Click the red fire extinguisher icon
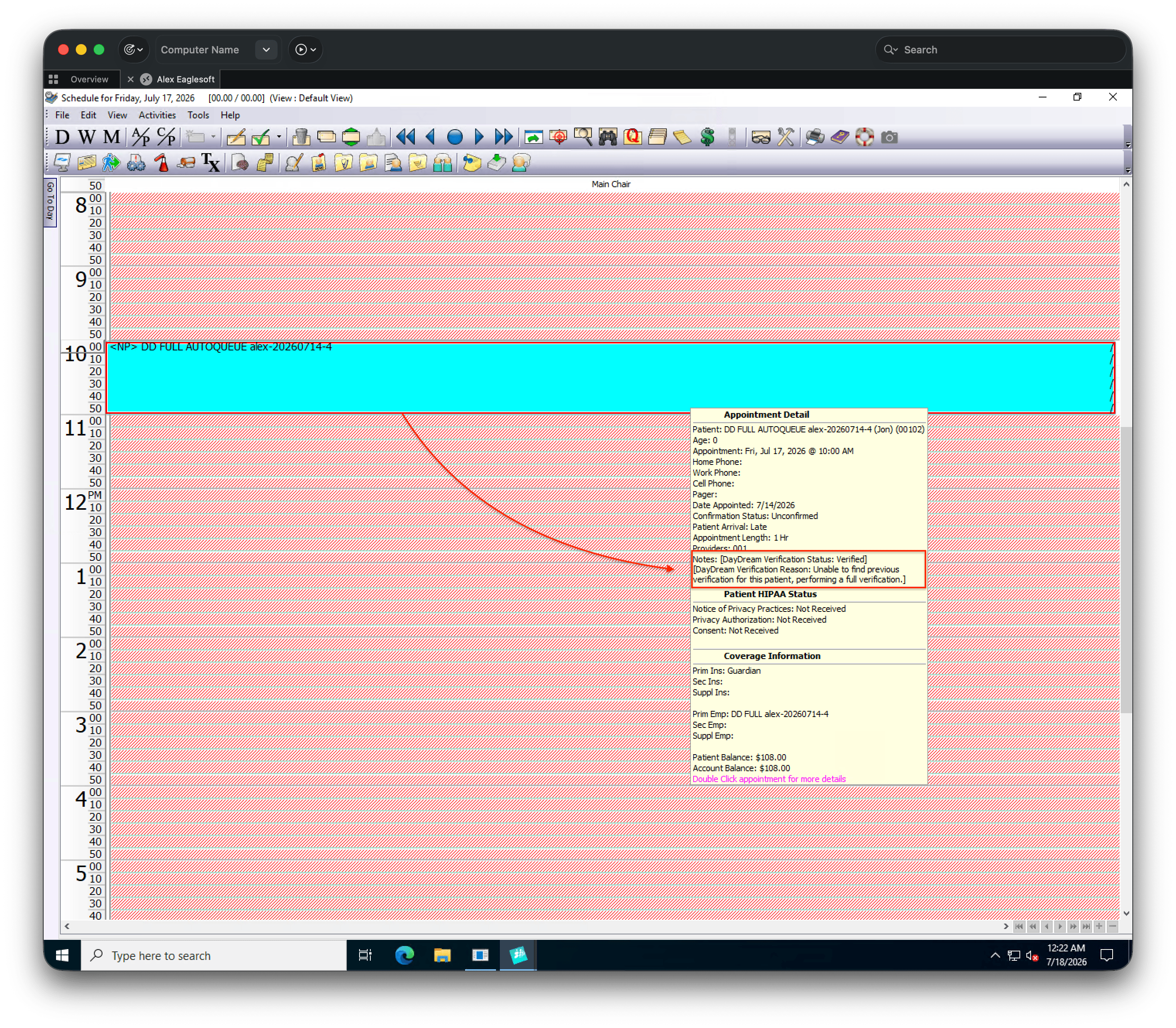Viewport: 1176px width, 1028px height. point(162,164)
